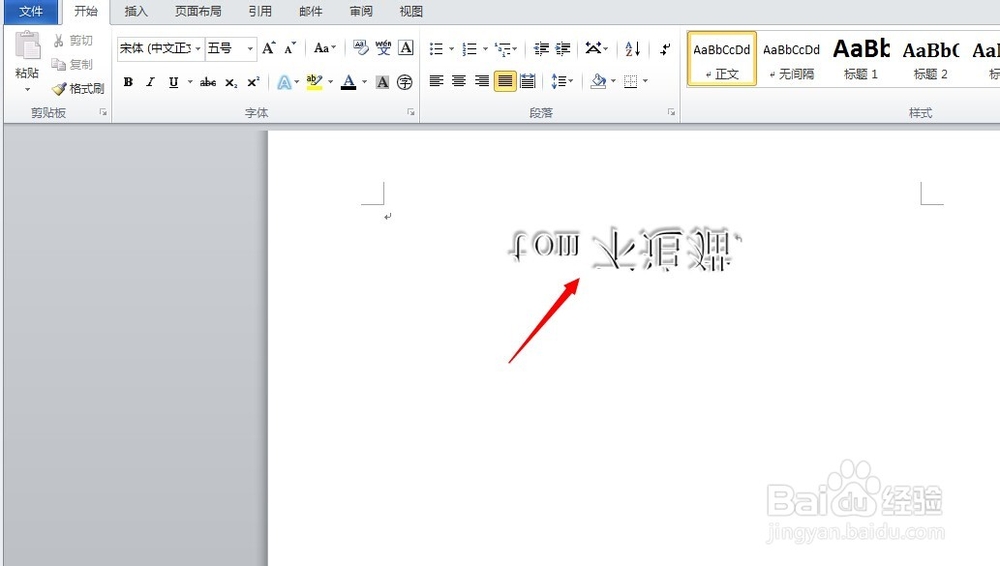Copy selection using the Copy icon
The image size is (1000, 566).
(59, 64)
